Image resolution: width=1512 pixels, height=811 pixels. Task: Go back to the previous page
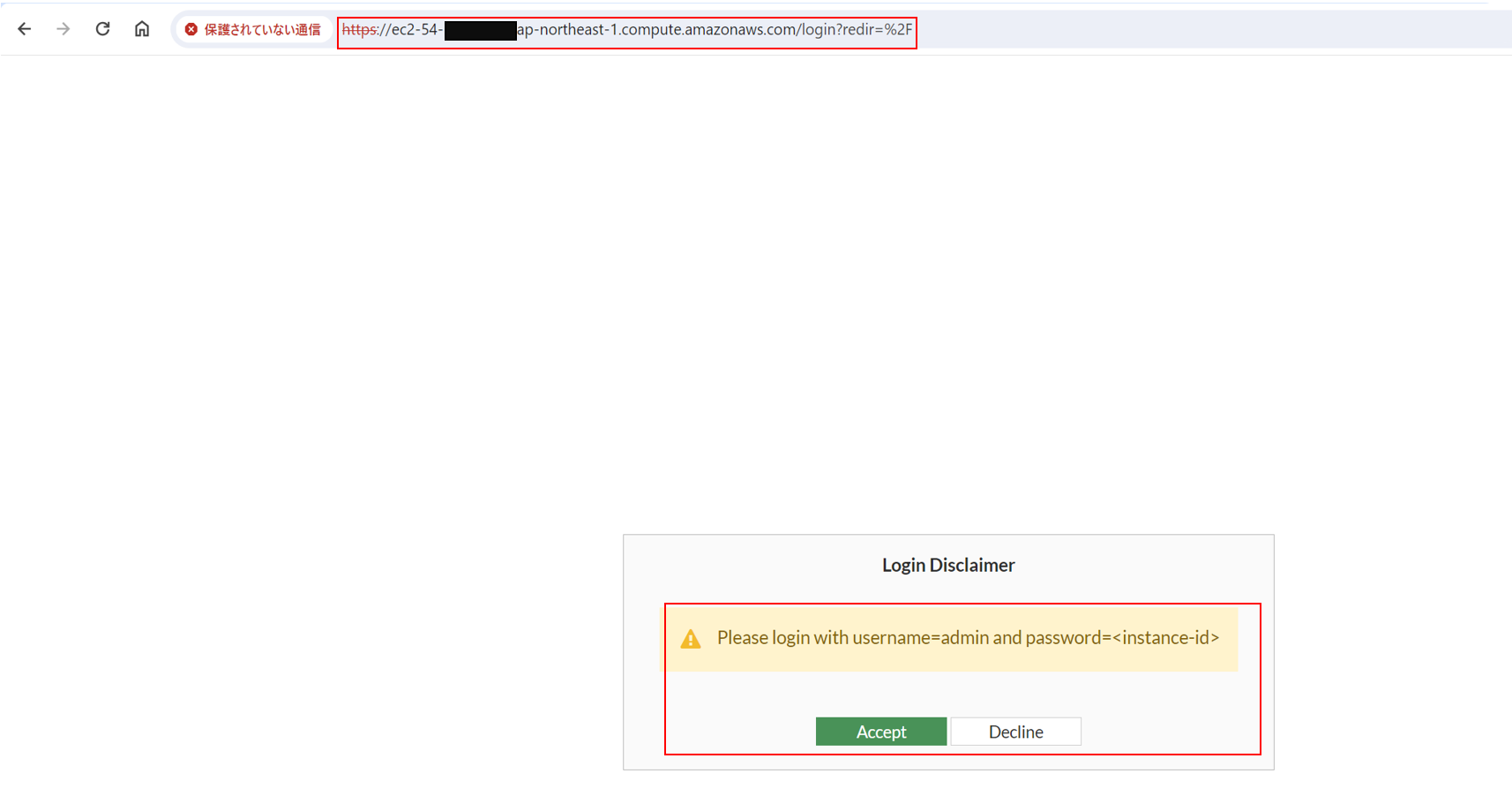25,29
